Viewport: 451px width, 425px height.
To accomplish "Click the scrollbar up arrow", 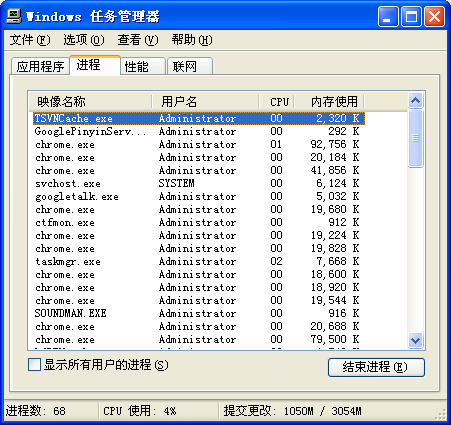I will (415, 101).
